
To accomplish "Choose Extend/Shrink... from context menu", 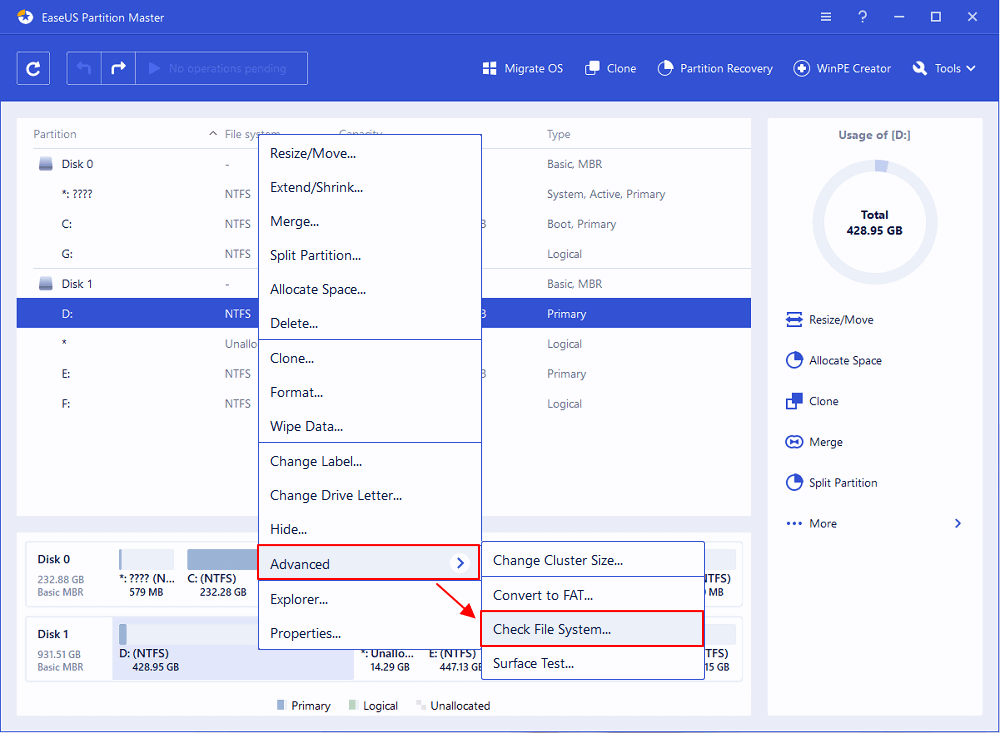I will pyautogui.click(x=369, y=188).
